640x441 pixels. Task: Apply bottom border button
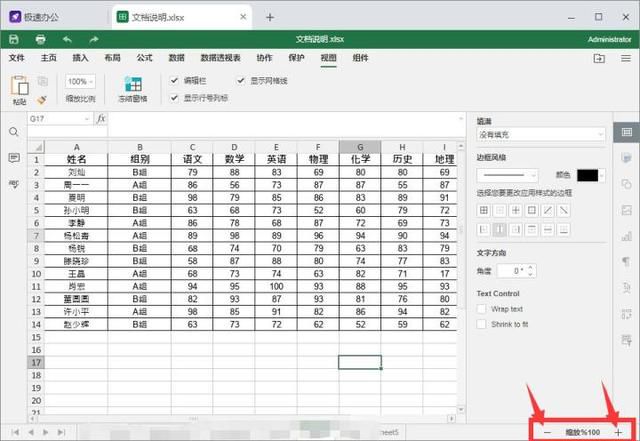point(564,229)
